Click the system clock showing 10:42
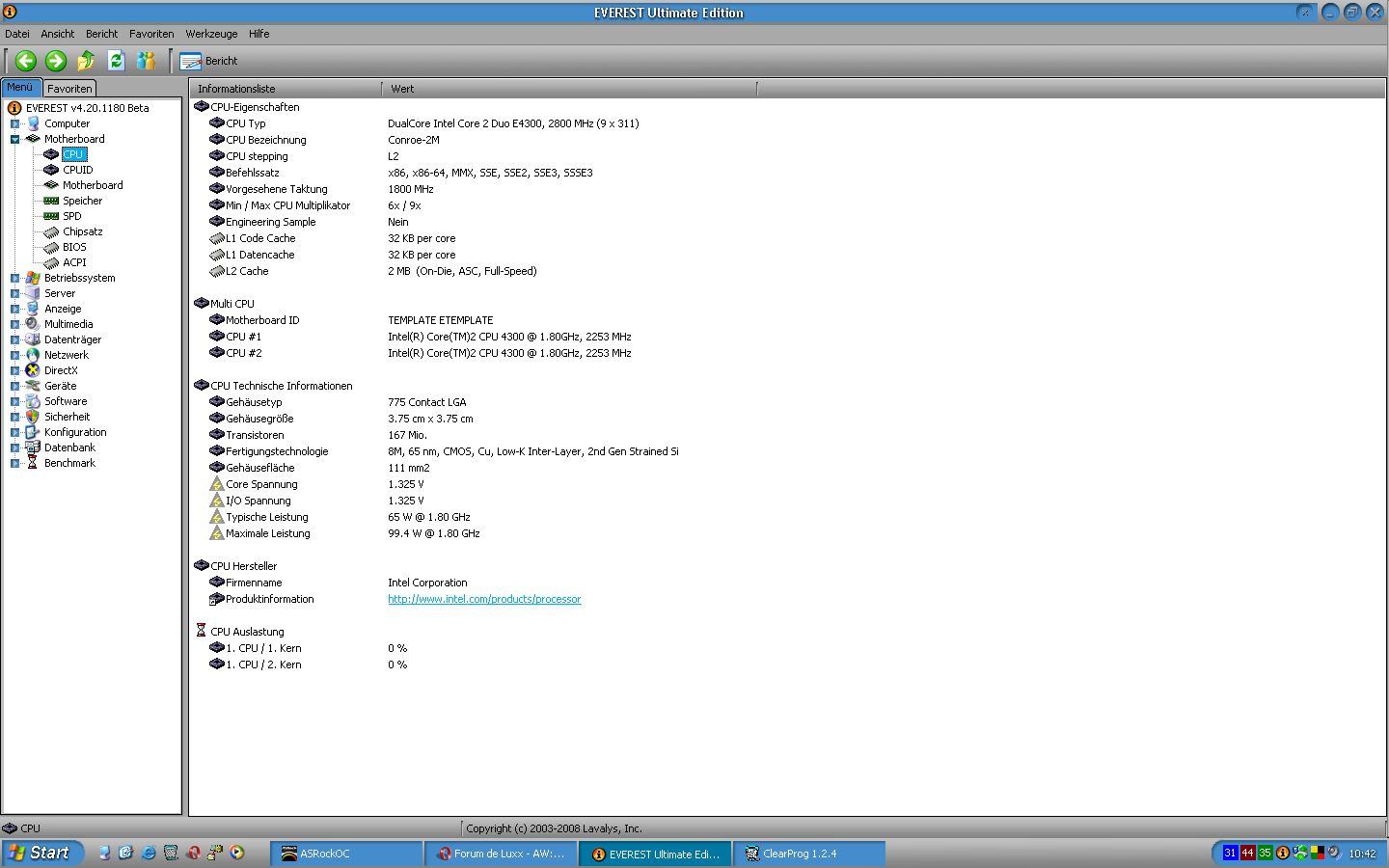Image resolution: width=1389 pixels, height=868 pixels. pyautogui.click(x=1362, y=854)
